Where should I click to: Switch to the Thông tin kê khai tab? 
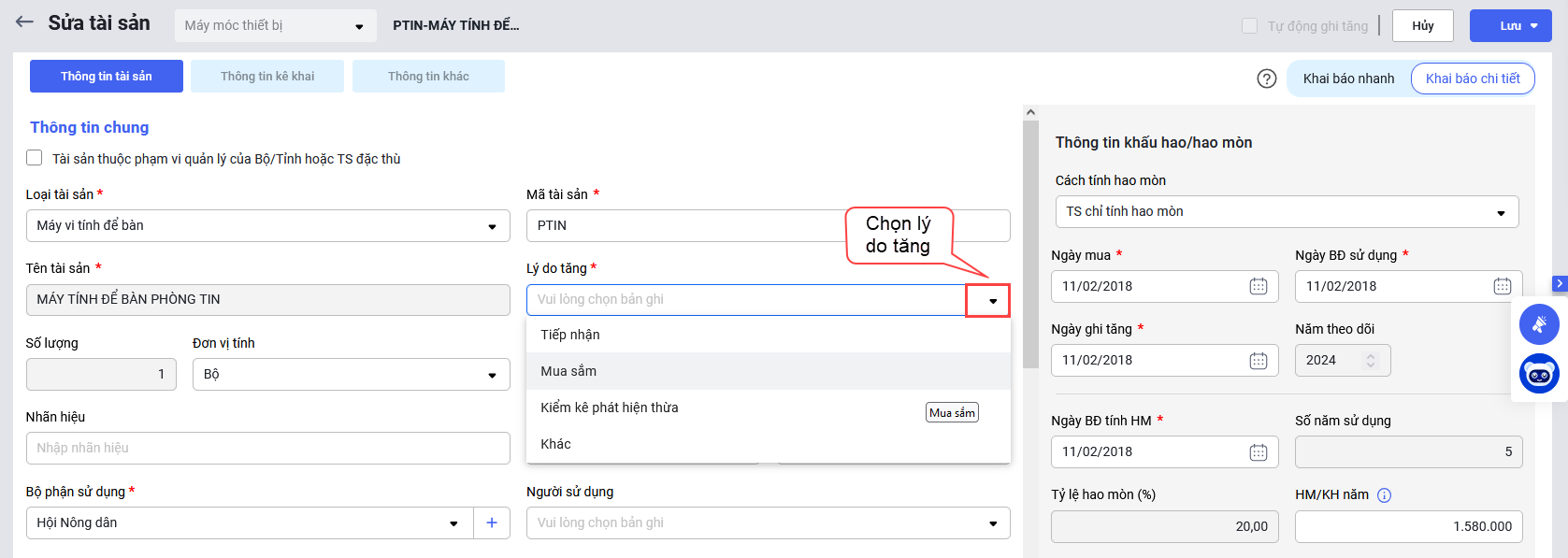click(267, 77)
